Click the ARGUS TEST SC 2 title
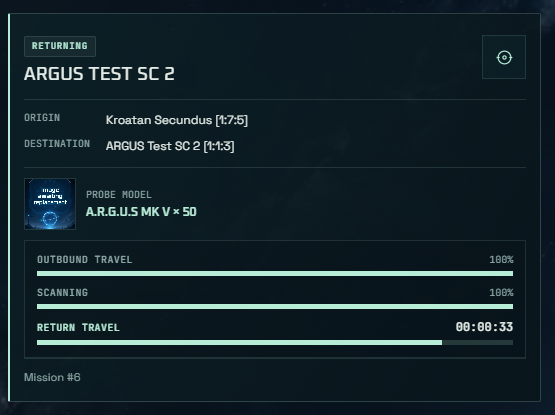The image size is (555, 415). [99, 74]
